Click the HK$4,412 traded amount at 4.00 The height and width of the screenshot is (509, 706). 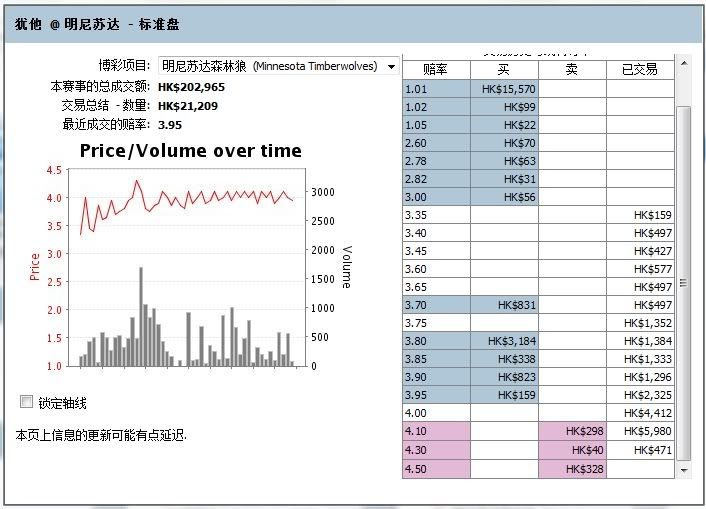[640, 413]
